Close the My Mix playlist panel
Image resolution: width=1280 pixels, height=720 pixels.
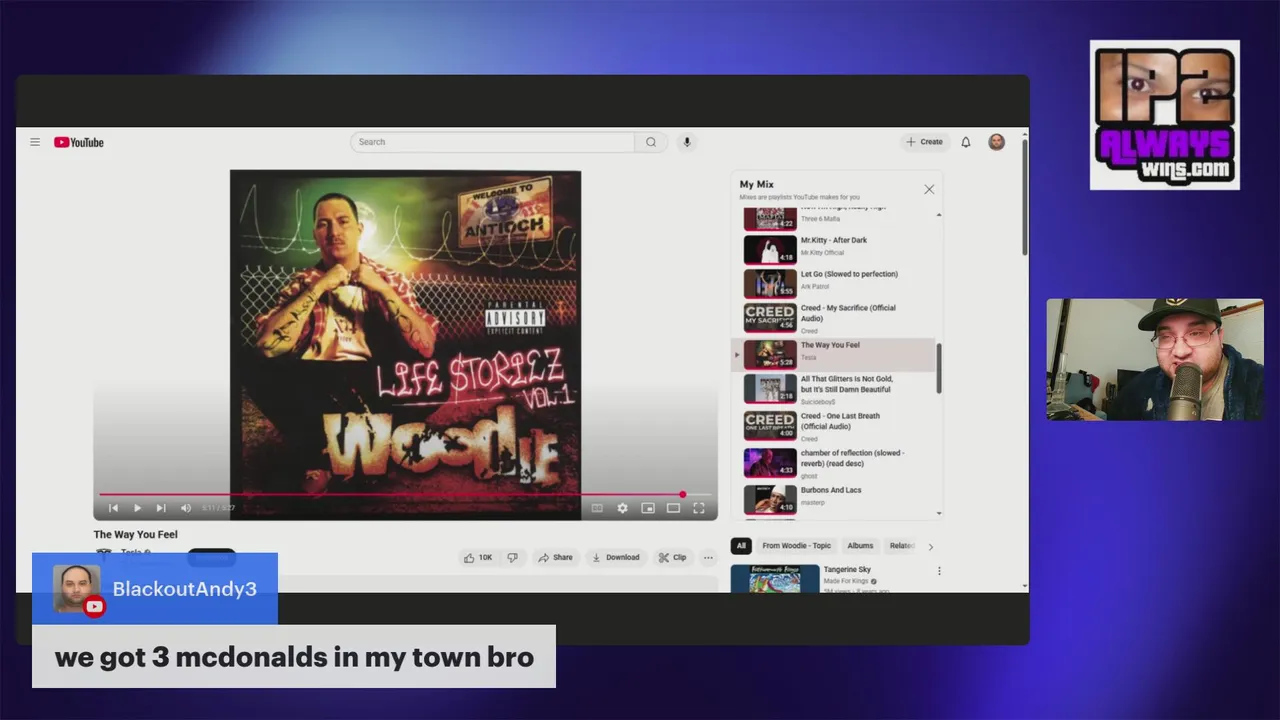(929, 189)
